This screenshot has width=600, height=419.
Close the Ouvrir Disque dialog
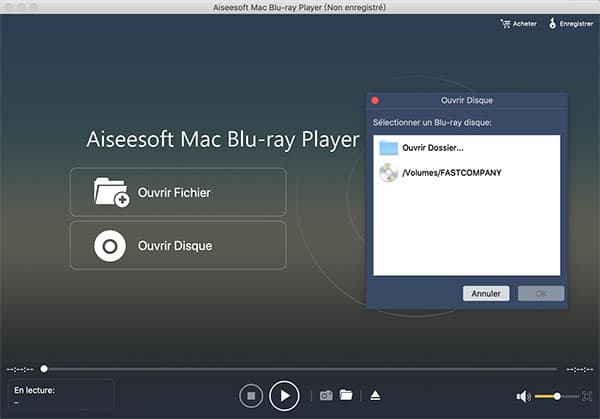(375, 100)
